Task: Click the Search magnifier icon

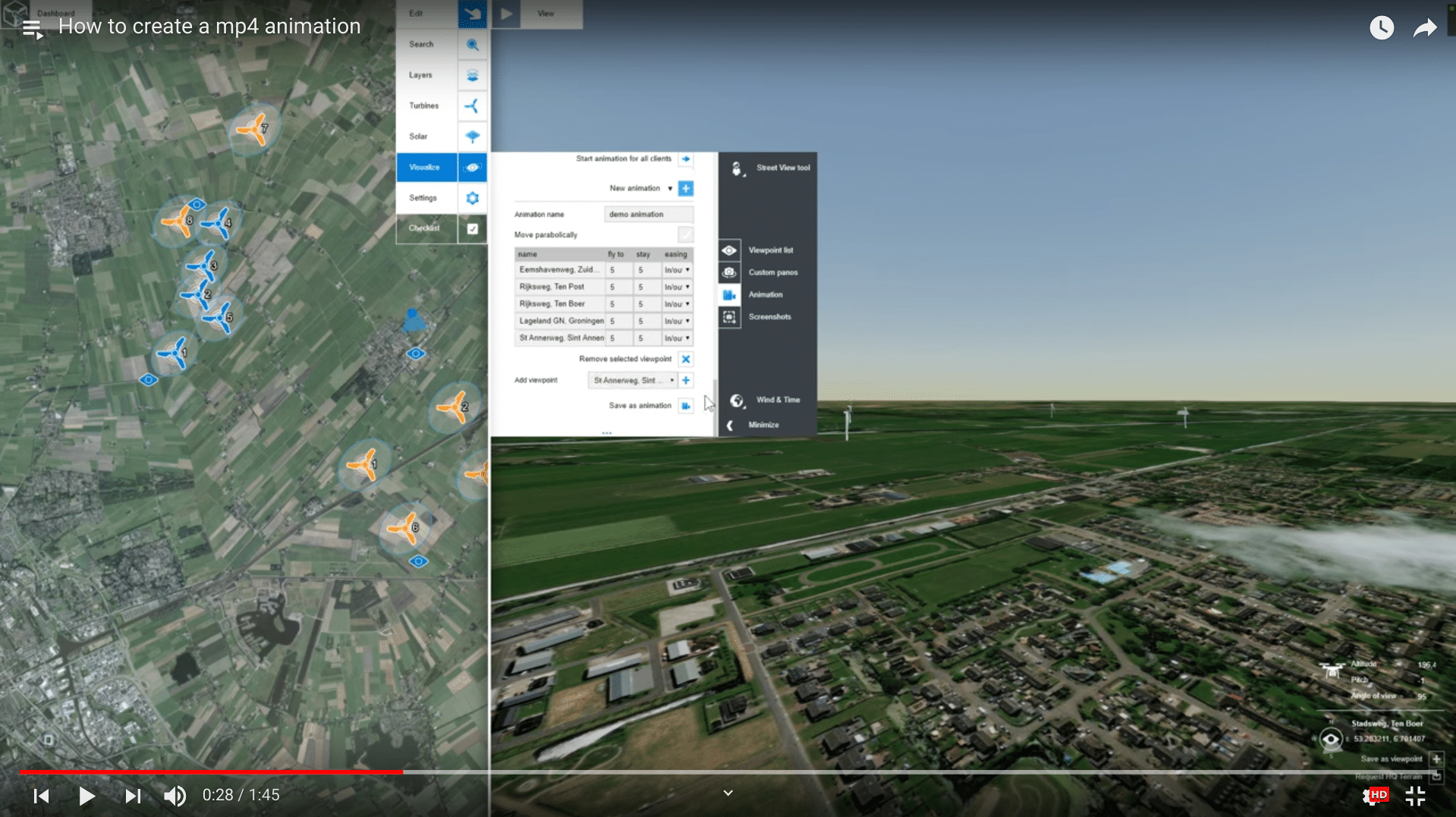Action: pos(473,45)
